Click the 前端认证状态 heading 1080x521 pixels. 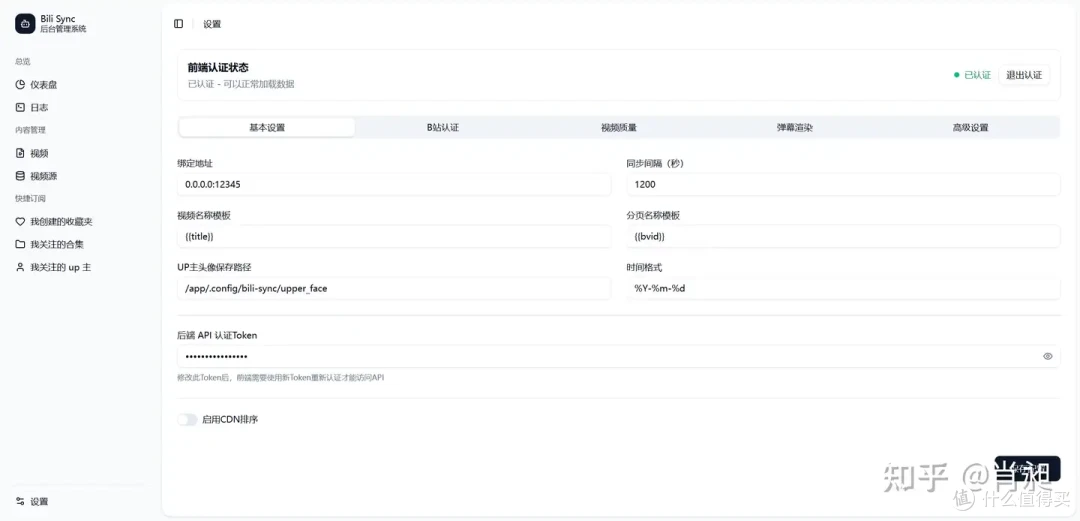(218, 68)
